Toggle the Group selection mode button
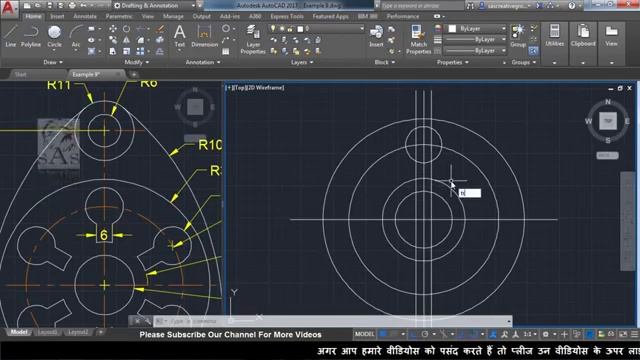The image size is (640, 360). (533, 51)
